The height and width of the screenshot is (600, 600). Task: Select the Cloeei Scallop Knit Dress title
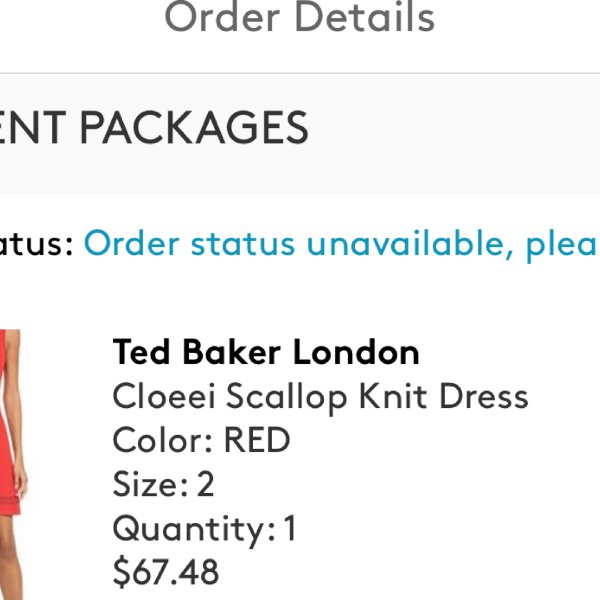(x=320, y=397)
